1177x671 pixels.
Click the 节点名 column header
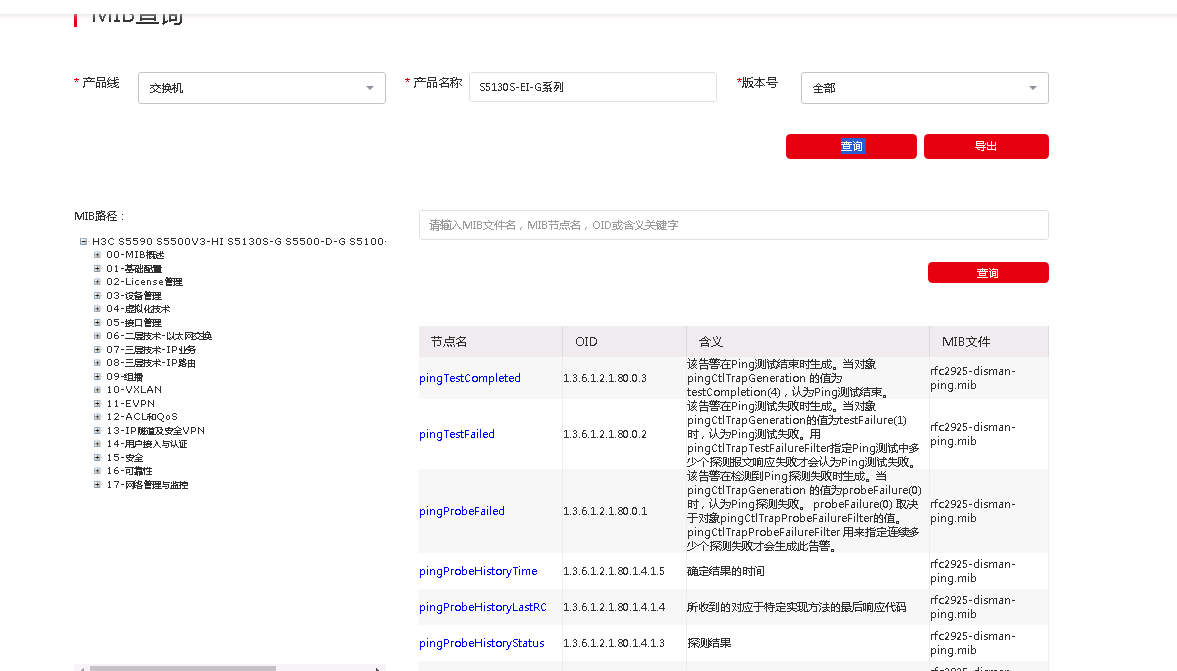point(490,342)
